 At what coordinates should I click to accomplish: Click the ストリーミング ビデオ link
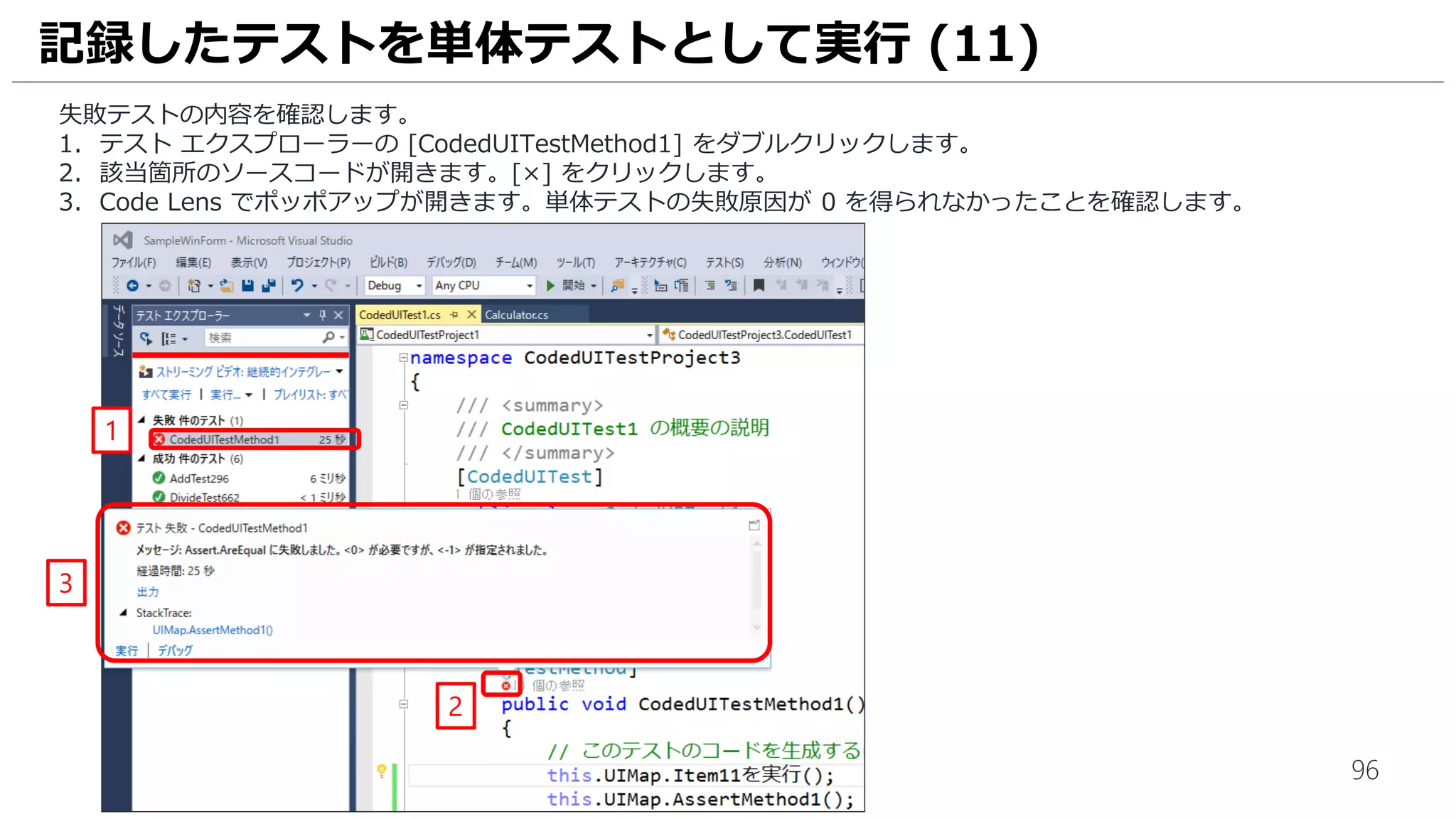tap(243, 372)
